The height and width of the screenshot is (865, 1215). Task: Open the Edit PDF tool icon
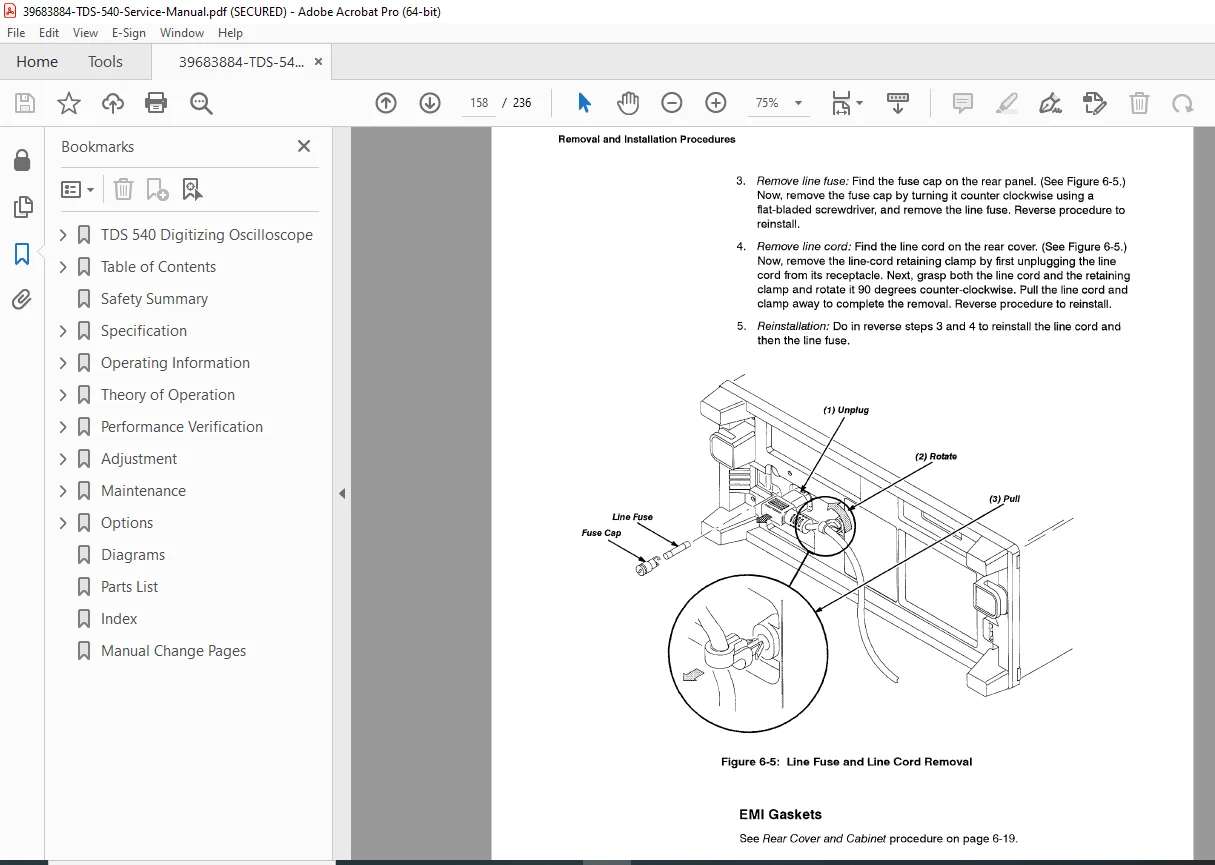click(x=1095, y=103)
